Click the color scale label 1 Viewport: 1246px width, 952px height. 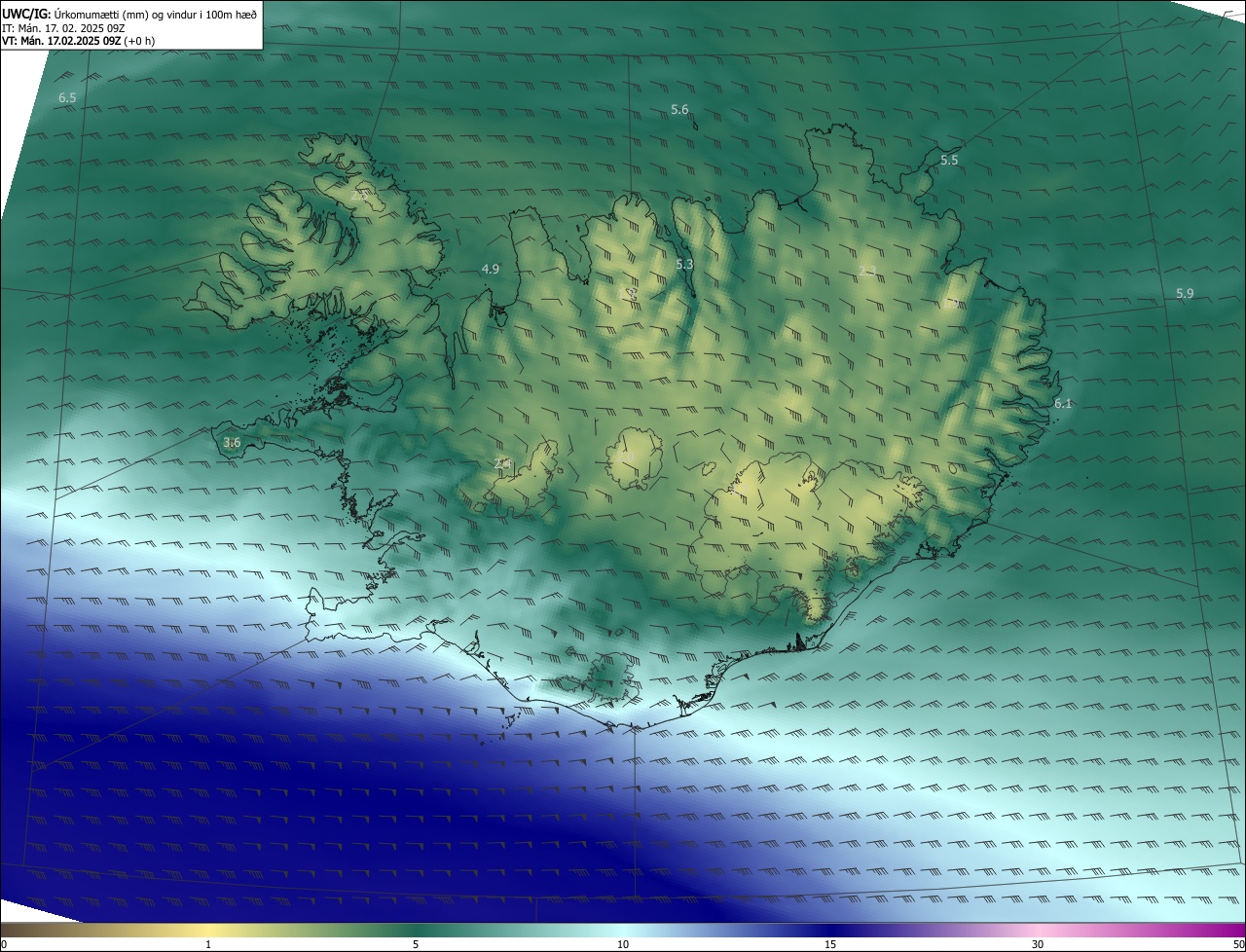[208, 944]
